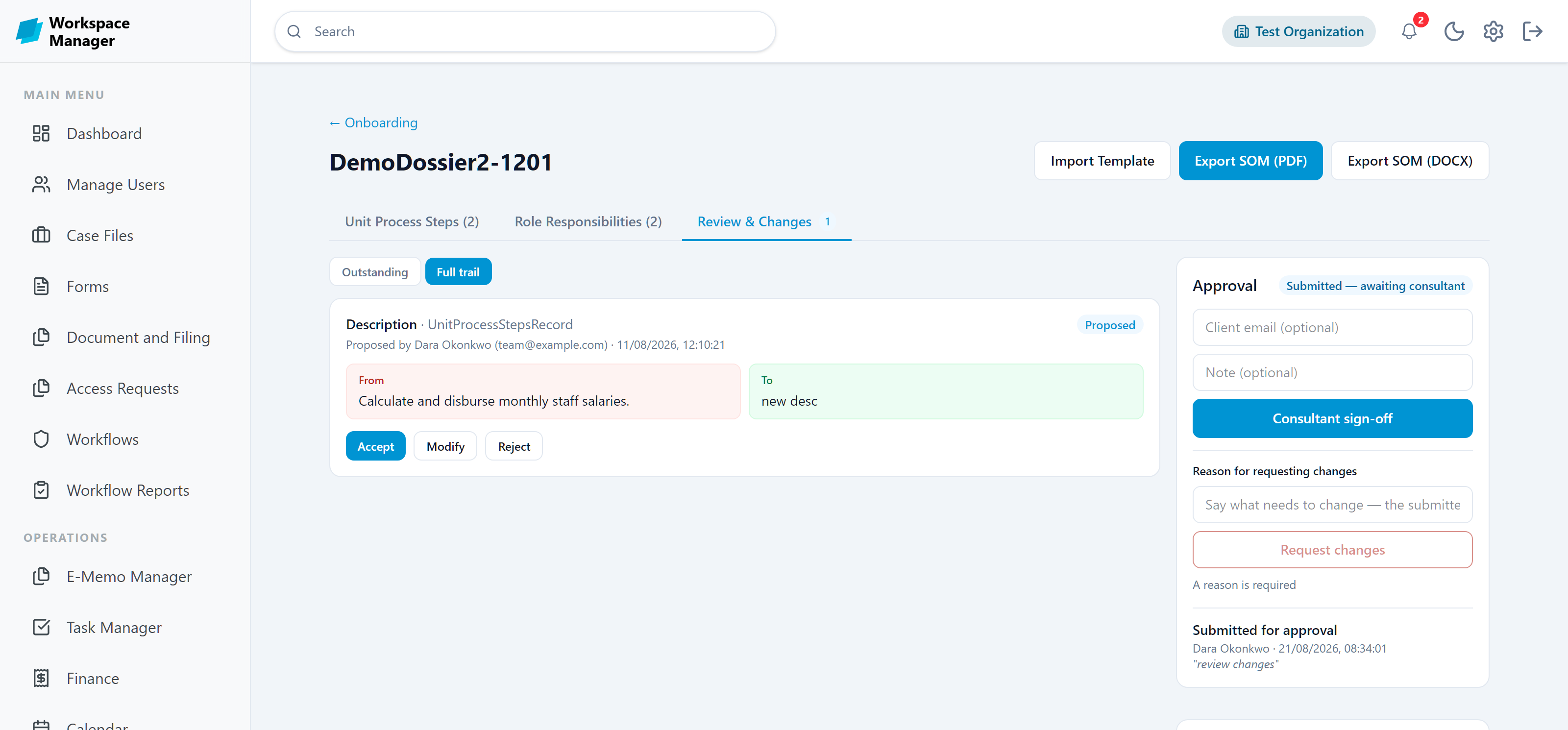
Task: Click the Workflow Reports clipboard icon
Action: (x=41, y=490)
